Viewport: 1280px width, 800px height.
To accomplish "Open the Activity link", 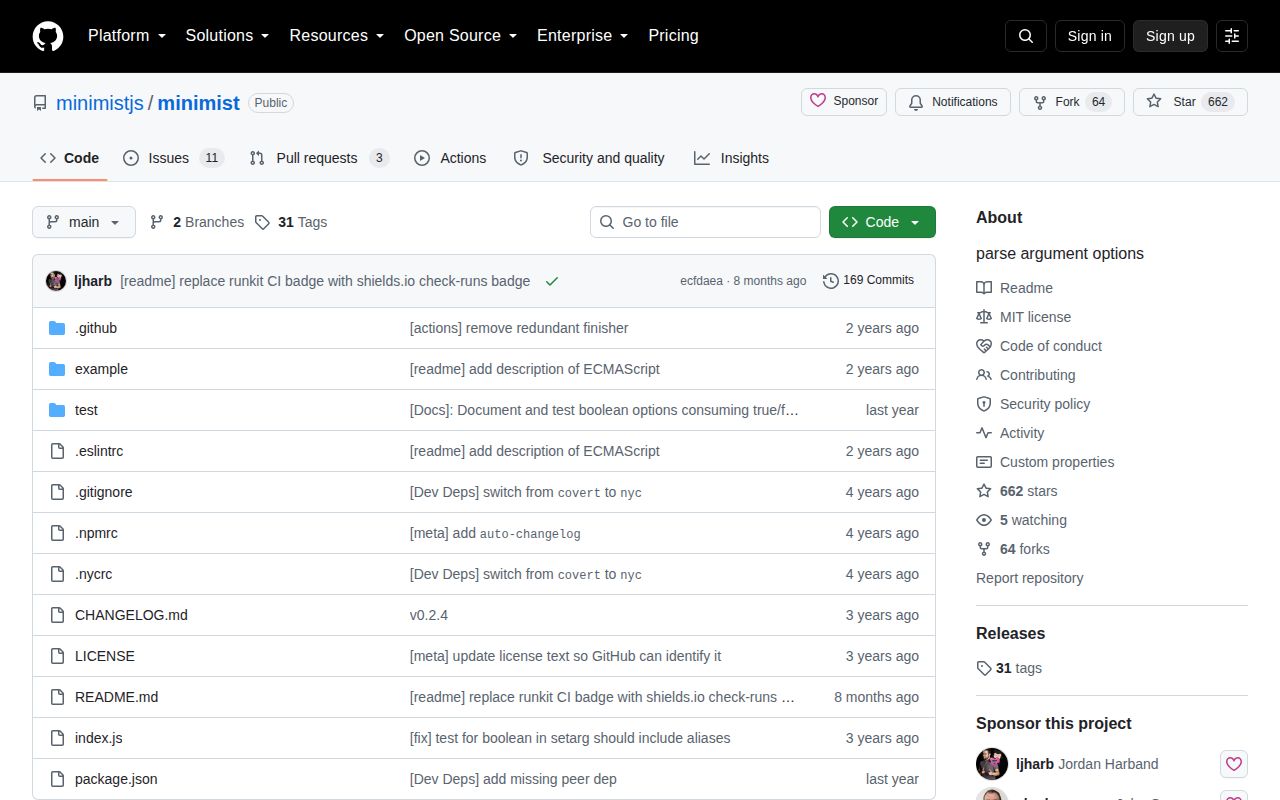I will [1010, 433].
